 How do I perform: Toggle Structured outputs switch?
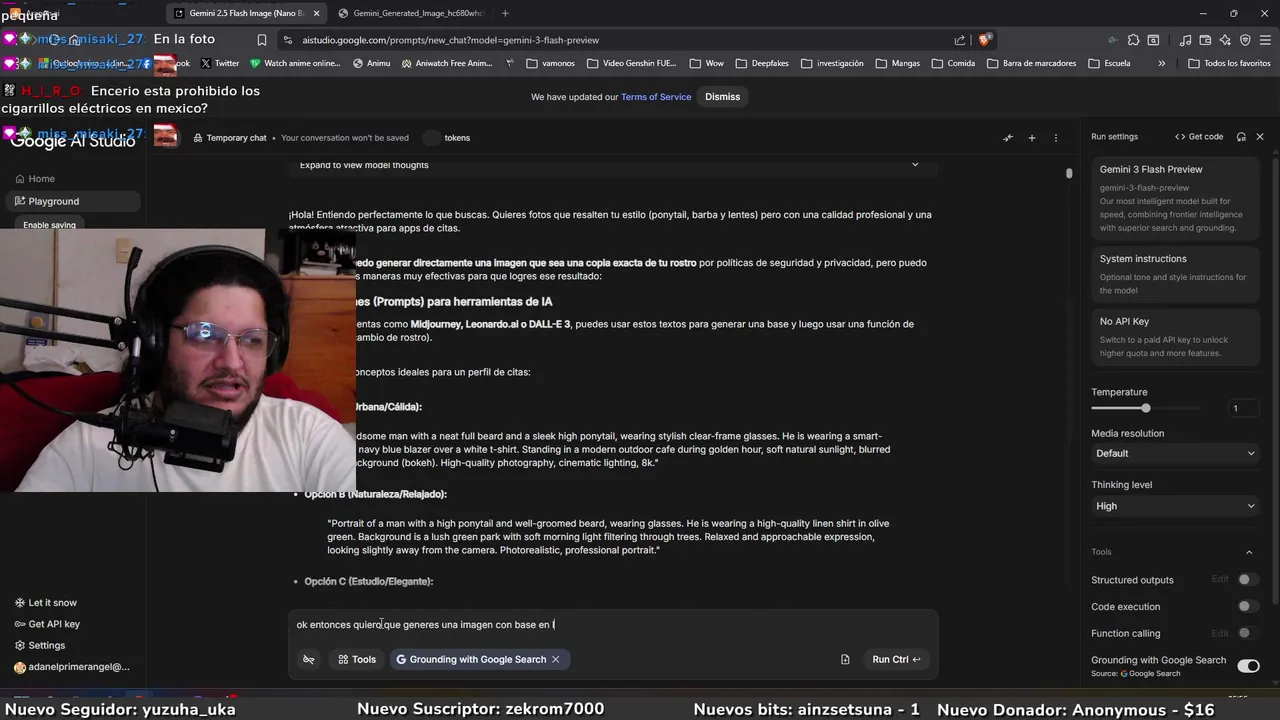[x=1246, y=580]
